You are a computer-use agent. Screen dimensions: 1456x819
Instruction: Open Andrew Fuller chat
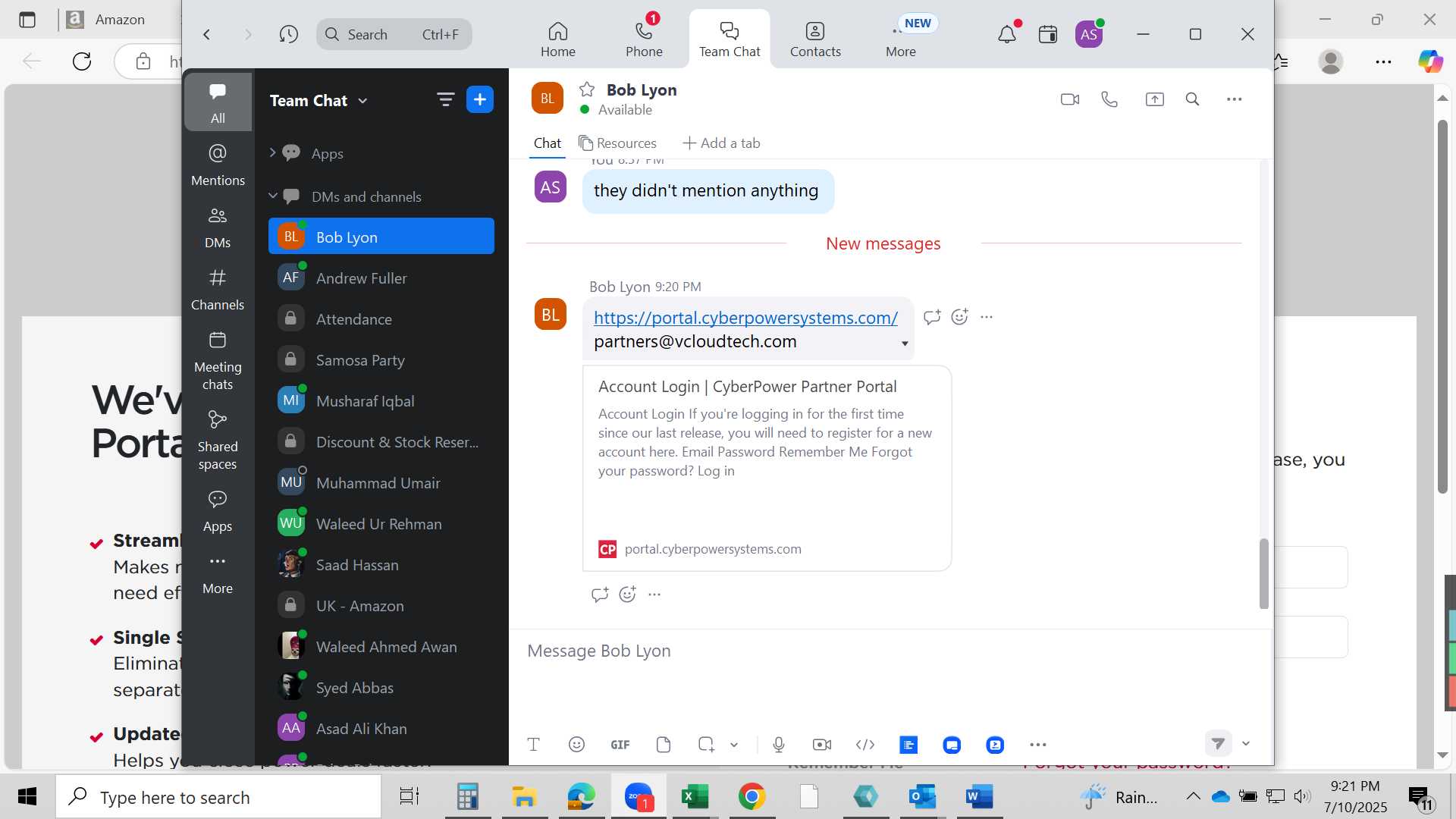(x=381, y=278)
